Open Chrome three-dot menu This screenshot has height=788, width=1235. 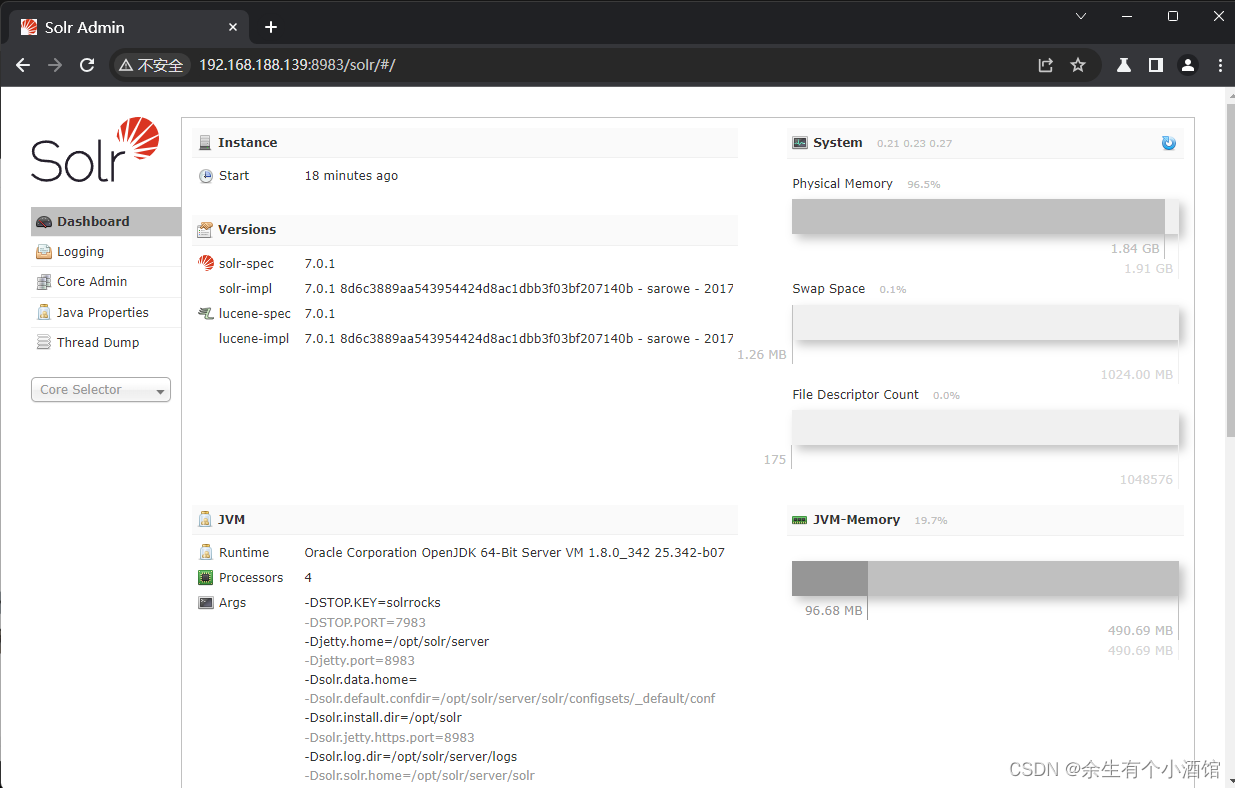[x=1220, y=65]
